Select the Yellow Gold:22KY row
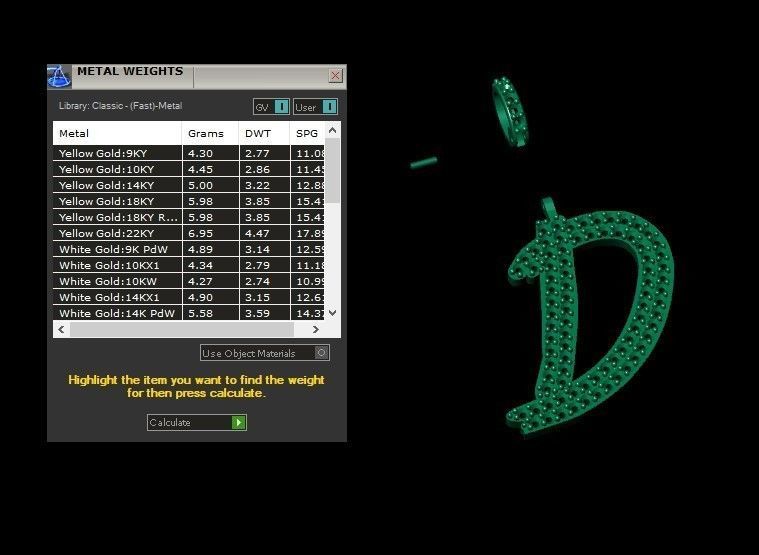This screenshot has width=759, height=555. click(x=189, y=233)
